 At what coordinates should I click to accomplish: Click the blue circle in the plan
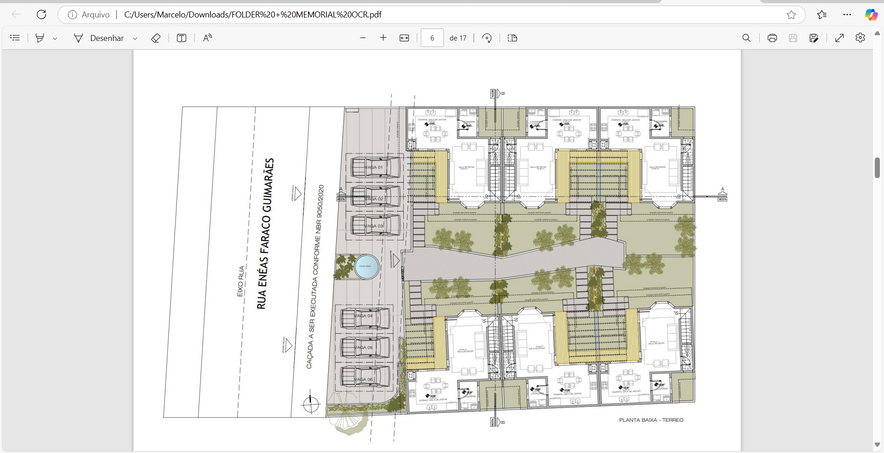(x=366, y=267)
